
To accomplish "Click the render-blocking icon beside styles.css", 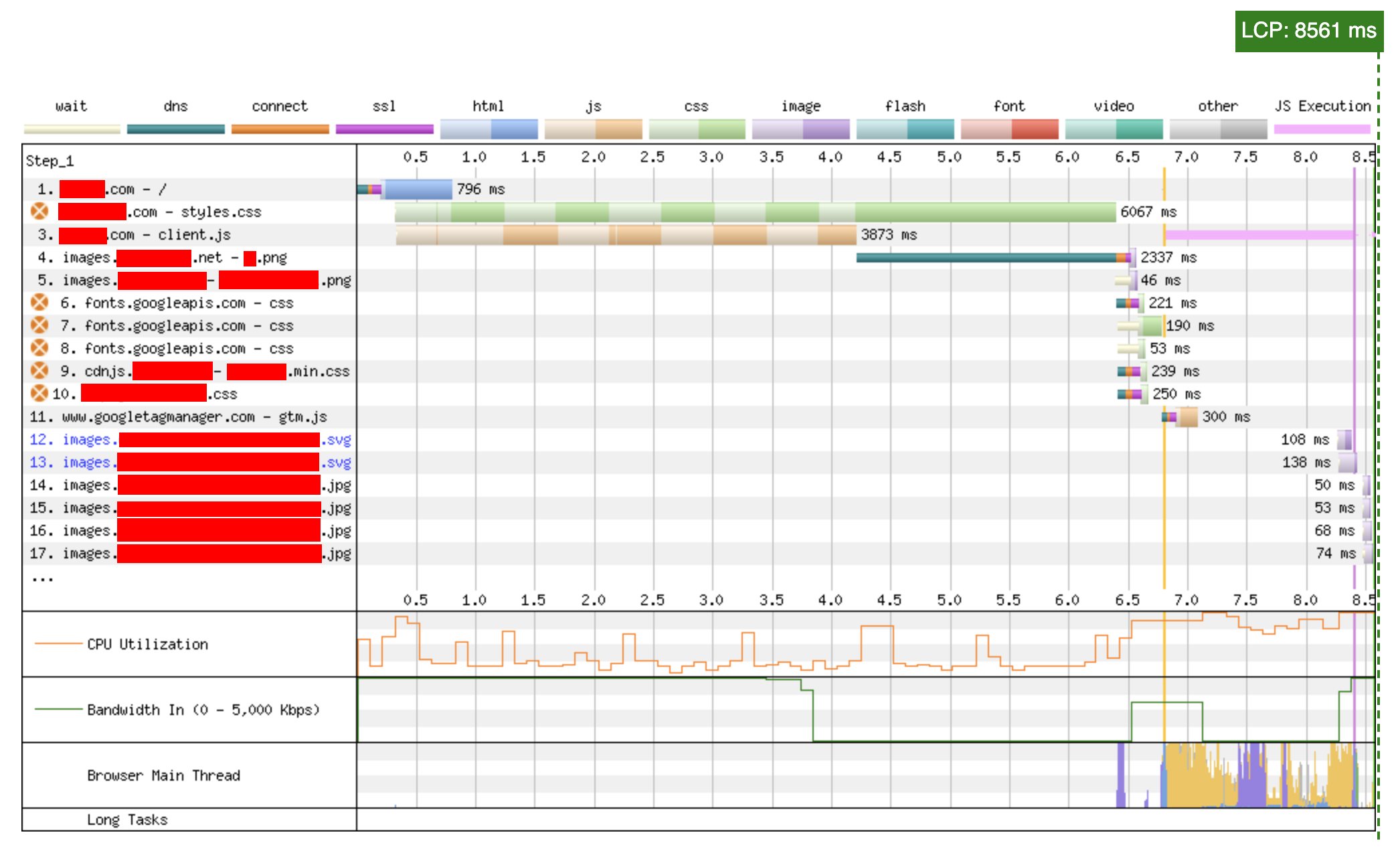I will [40, 211].
